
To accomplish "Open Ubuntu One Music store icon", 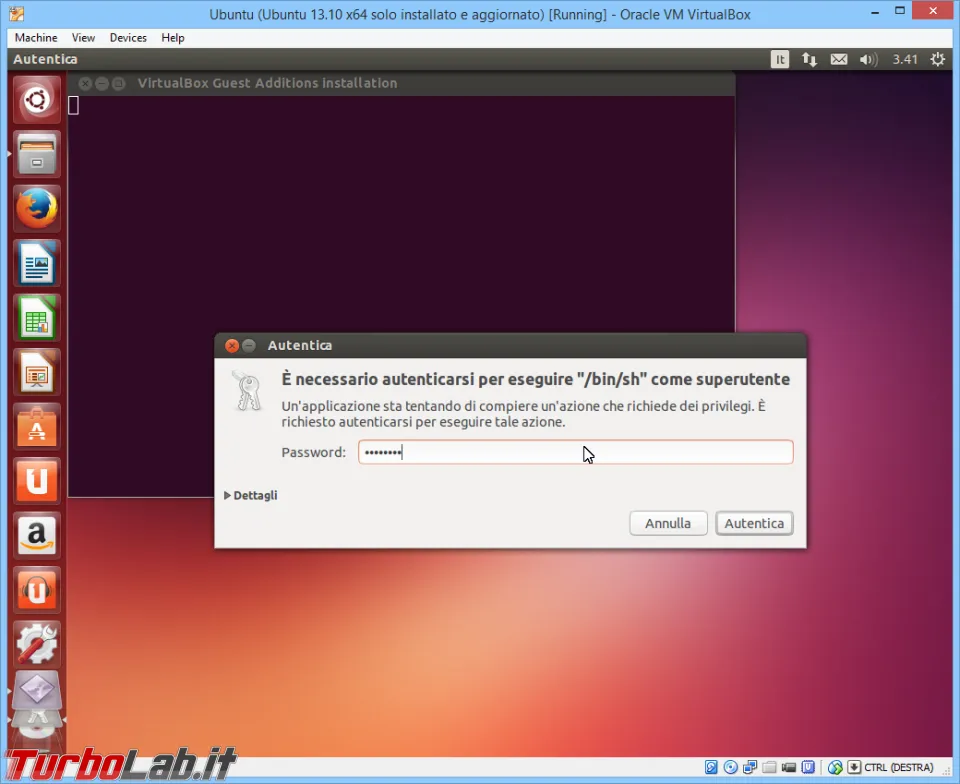I will coord(37,590).
